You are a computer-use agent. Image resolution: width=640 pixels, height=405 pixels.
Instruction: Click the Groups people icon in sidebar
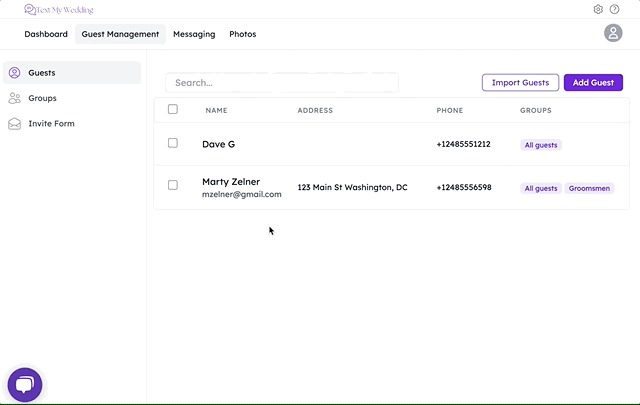point(14,98)
